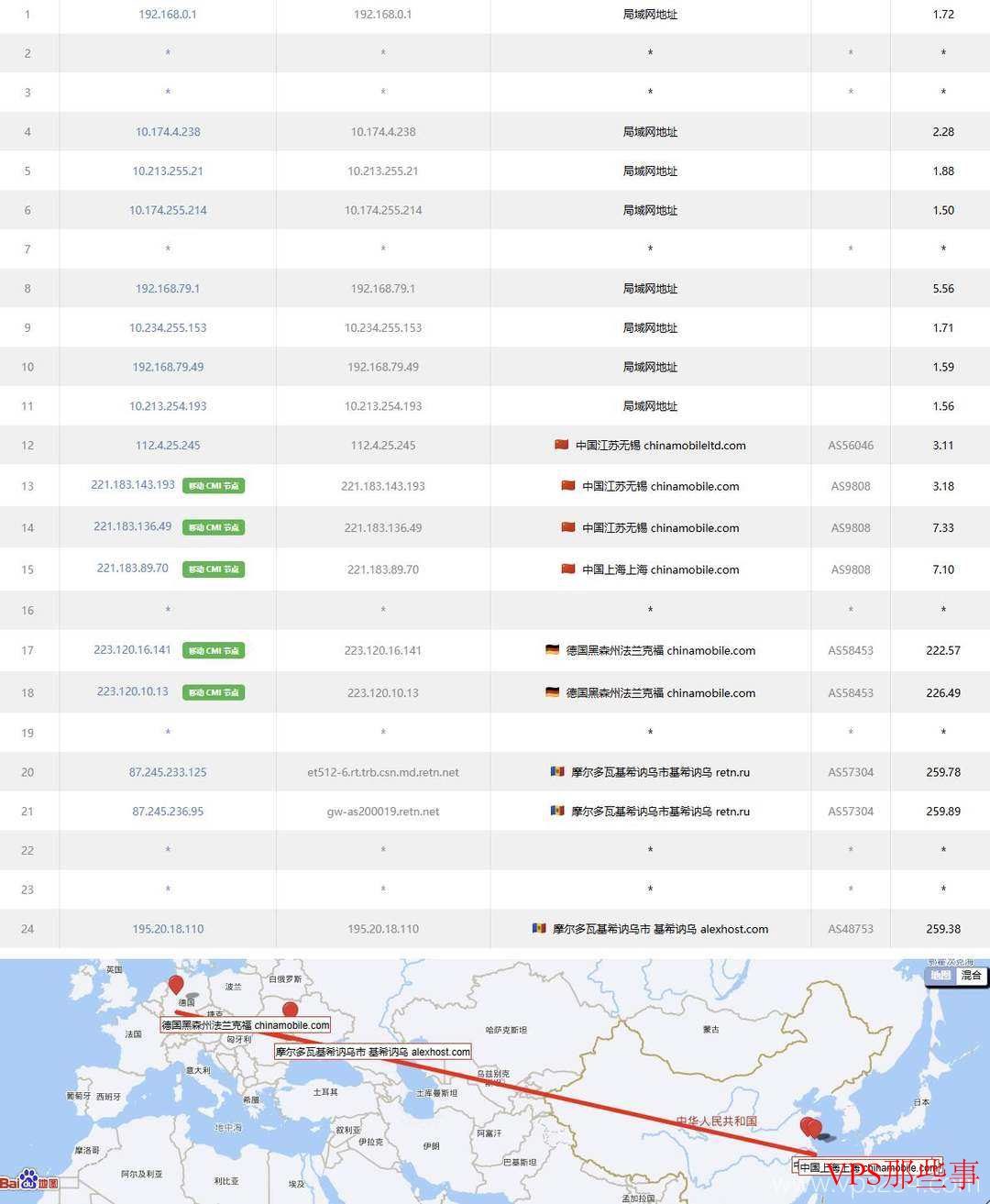Click the AS48753 cell

[851, 929]
